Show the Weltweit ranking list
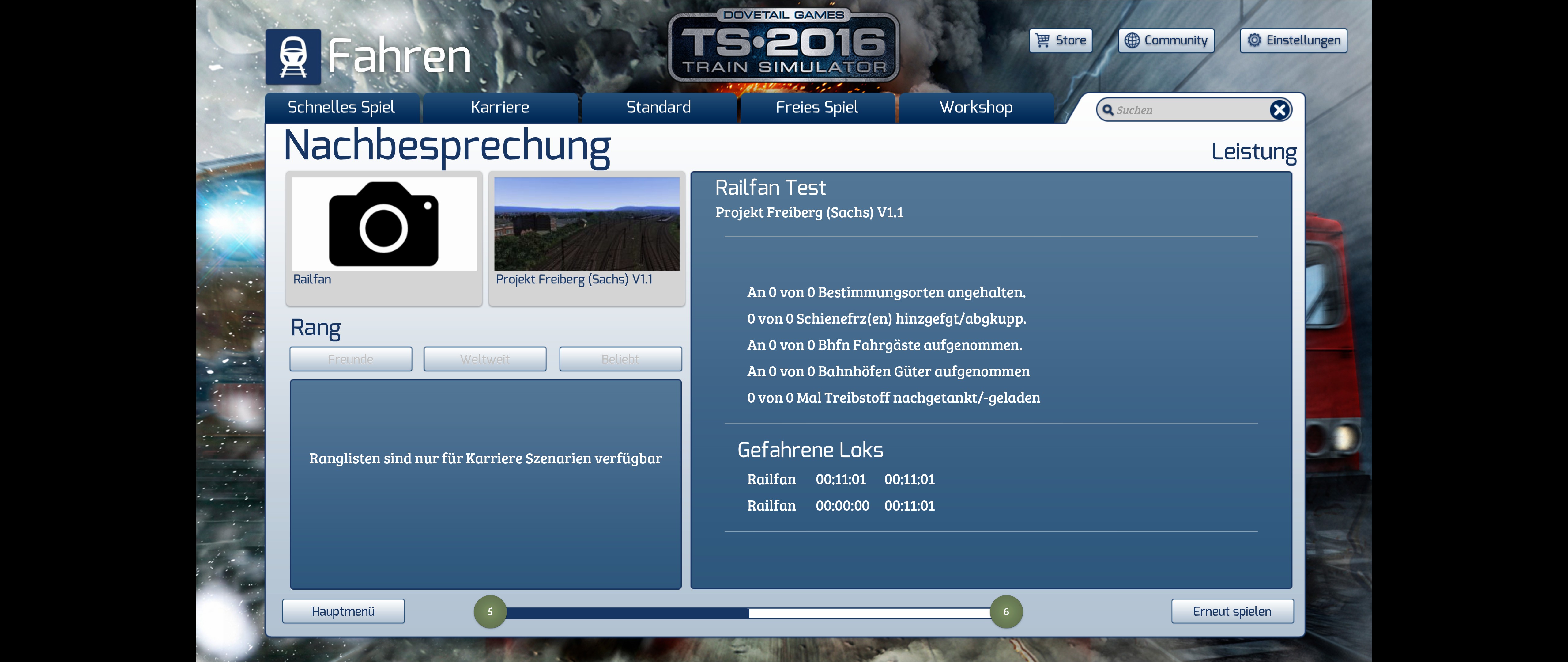Image resolution: width=1568 pixels, height=662 pixels. point(484,359)
